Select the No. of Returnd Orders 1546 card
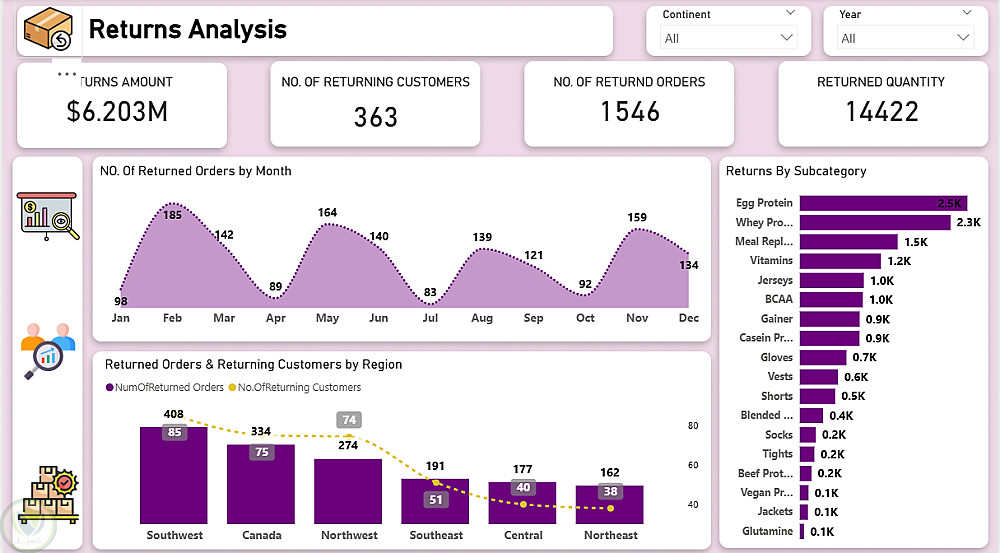1000x553 pixels. click(629, 105)
